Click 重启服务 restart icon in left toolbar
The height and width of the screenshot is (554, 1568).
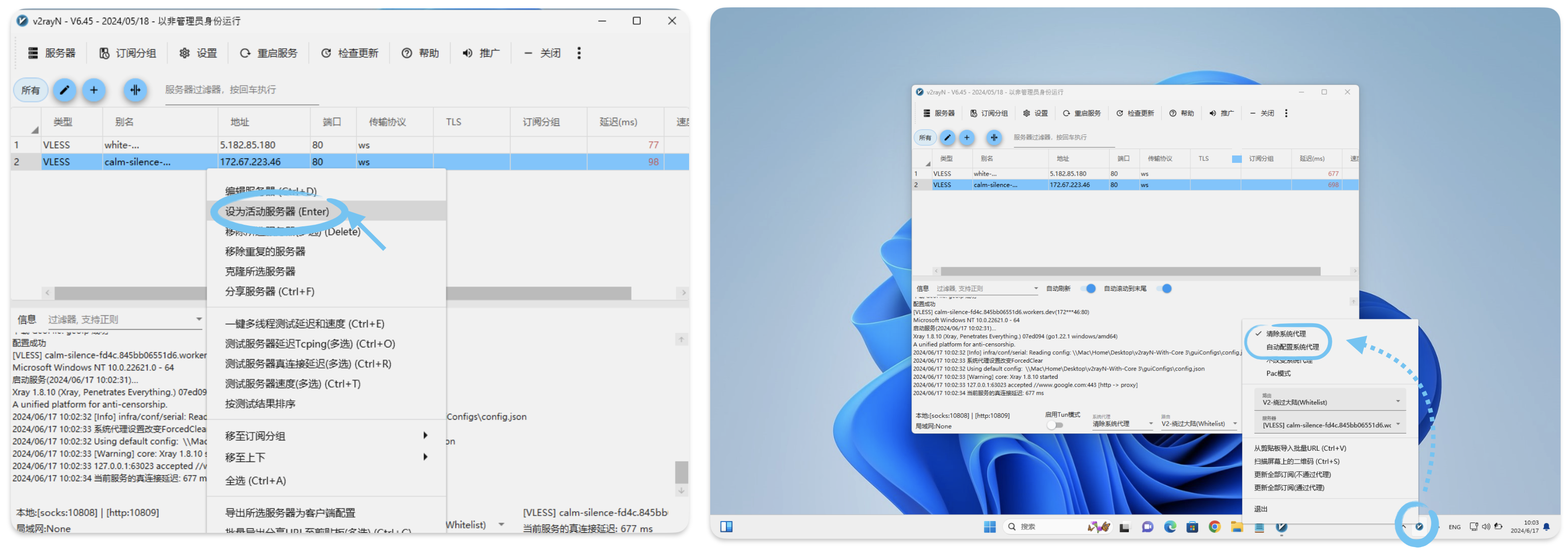click(245, 53)
